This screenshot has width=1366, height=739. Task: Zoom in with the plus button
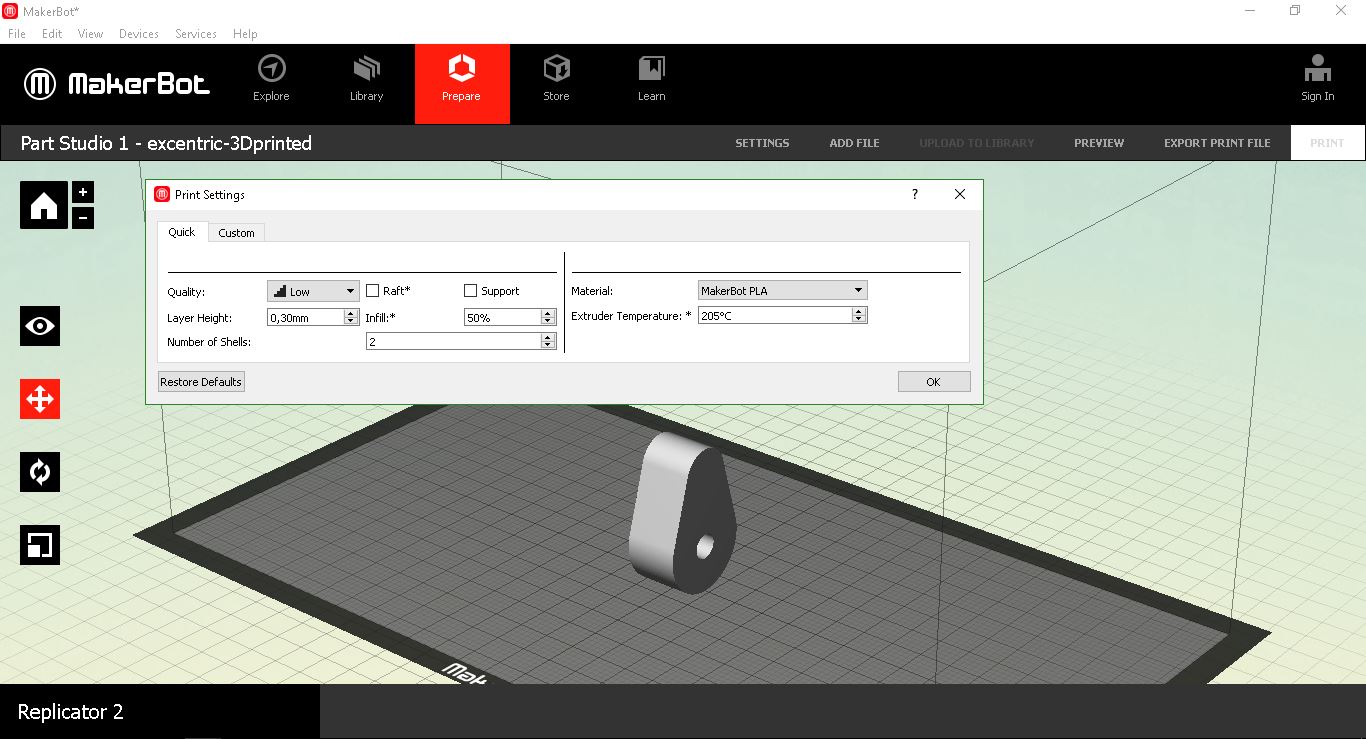coord(83,192)
